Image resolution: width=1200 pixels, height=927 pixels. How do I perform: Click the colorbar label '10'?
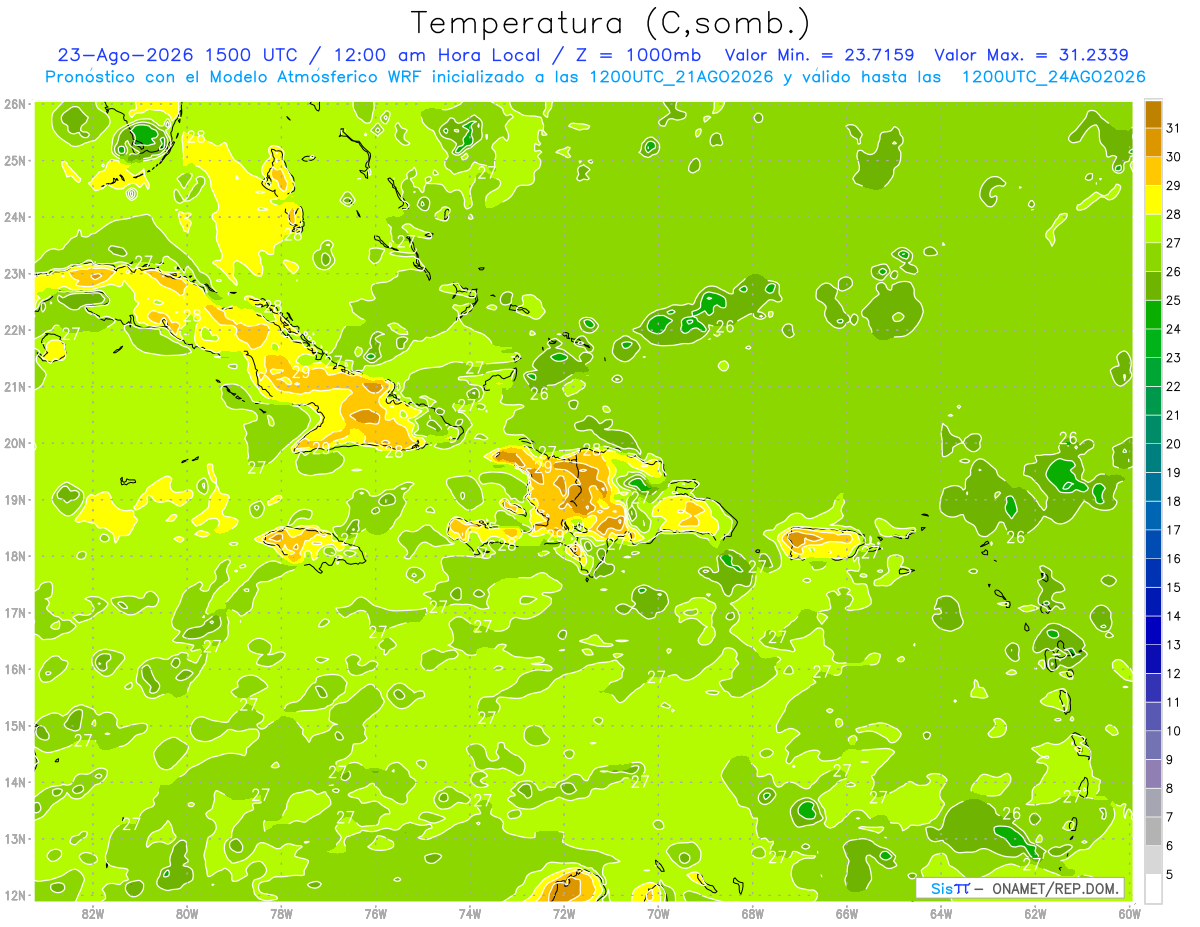[x=1173, y=731]
